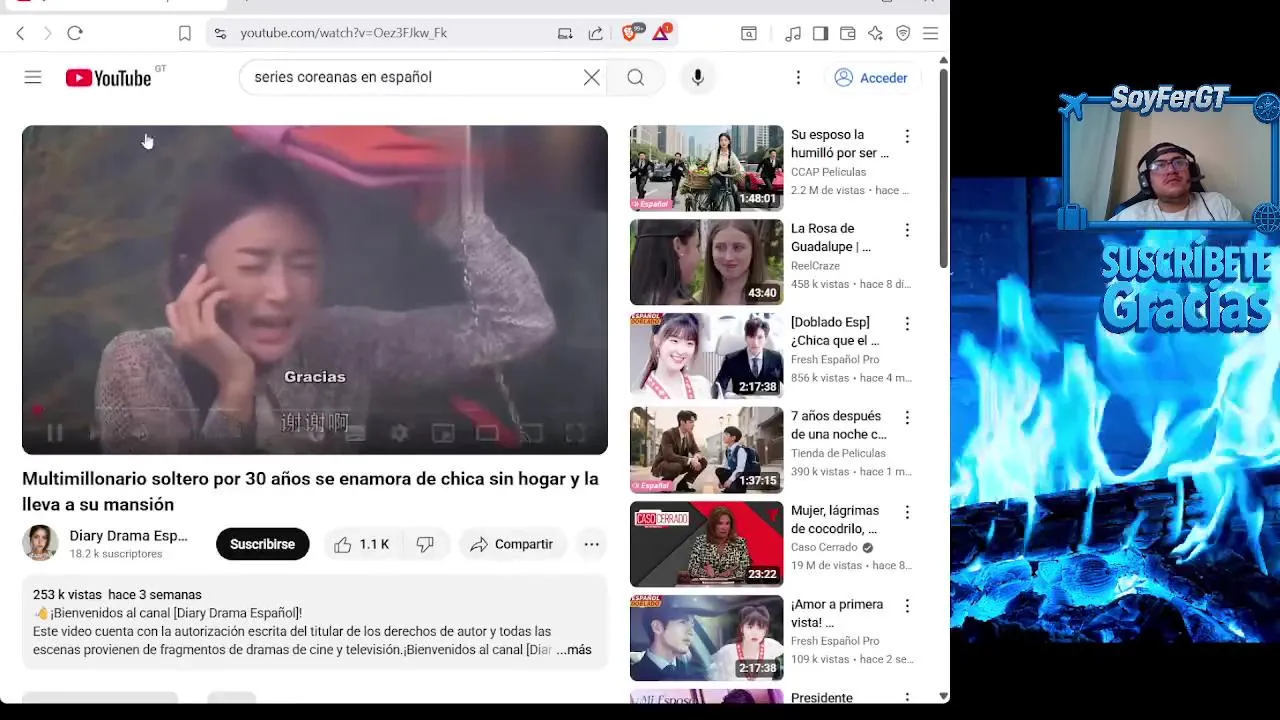The height and width of the screenshot is (720, 1280).
Task: Click the VPN shield icon in toolbar
Action: 903,33
